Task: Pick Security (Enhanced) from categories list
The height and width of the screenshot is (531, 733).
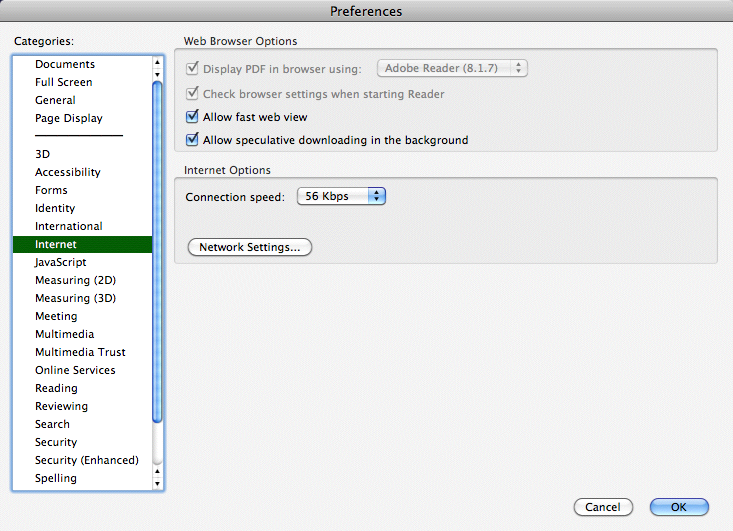Action: 82,460
